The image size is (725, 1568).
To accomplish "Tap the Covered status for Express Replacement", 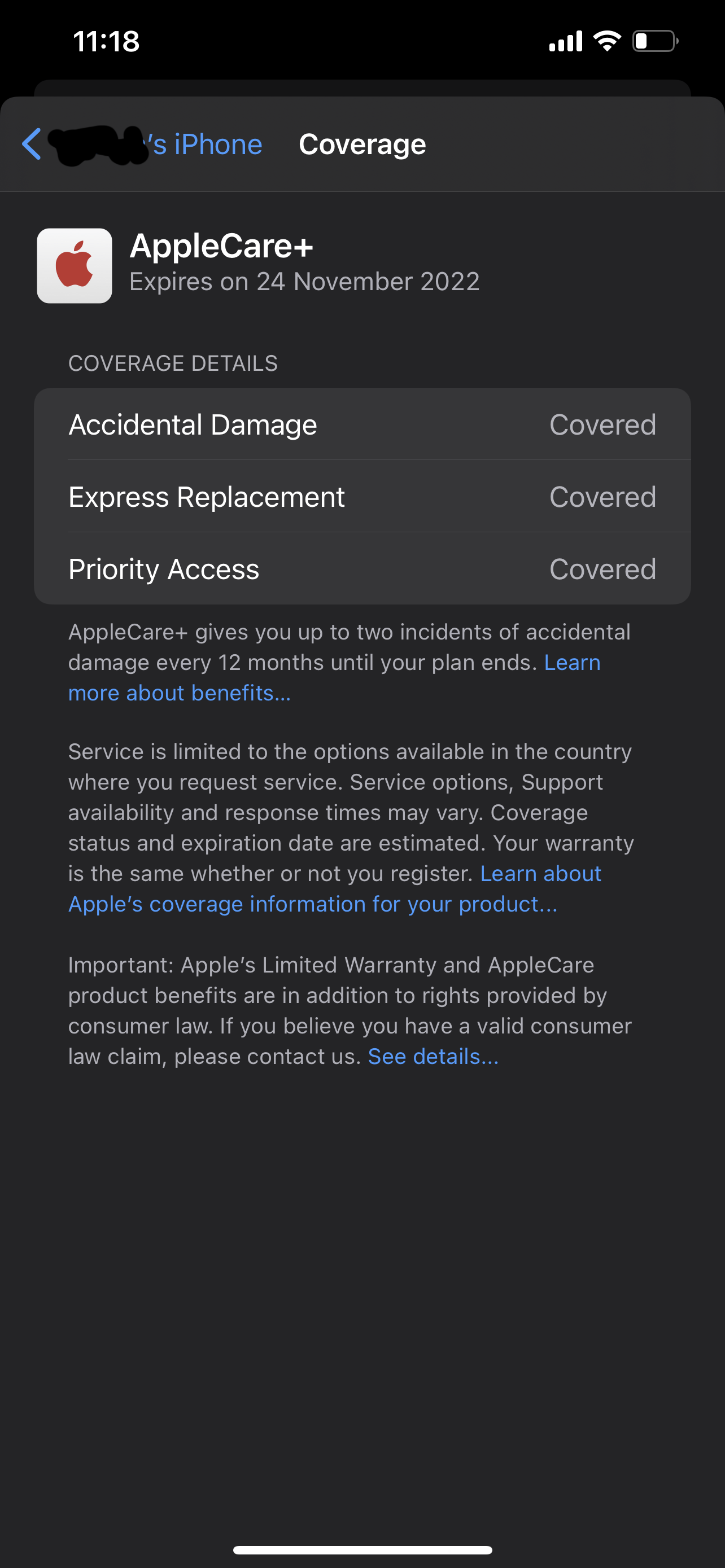I will 602,497.
